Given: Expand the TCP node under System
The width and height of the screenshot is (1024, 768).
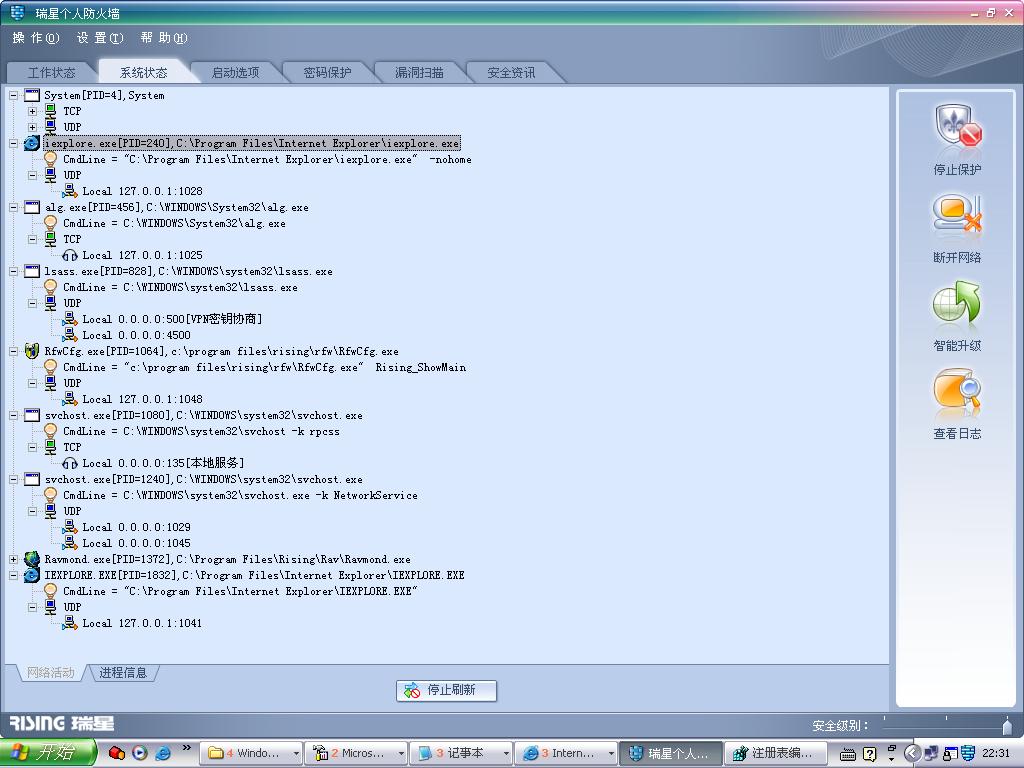Looking at the screenshot, I should (32, 111).
